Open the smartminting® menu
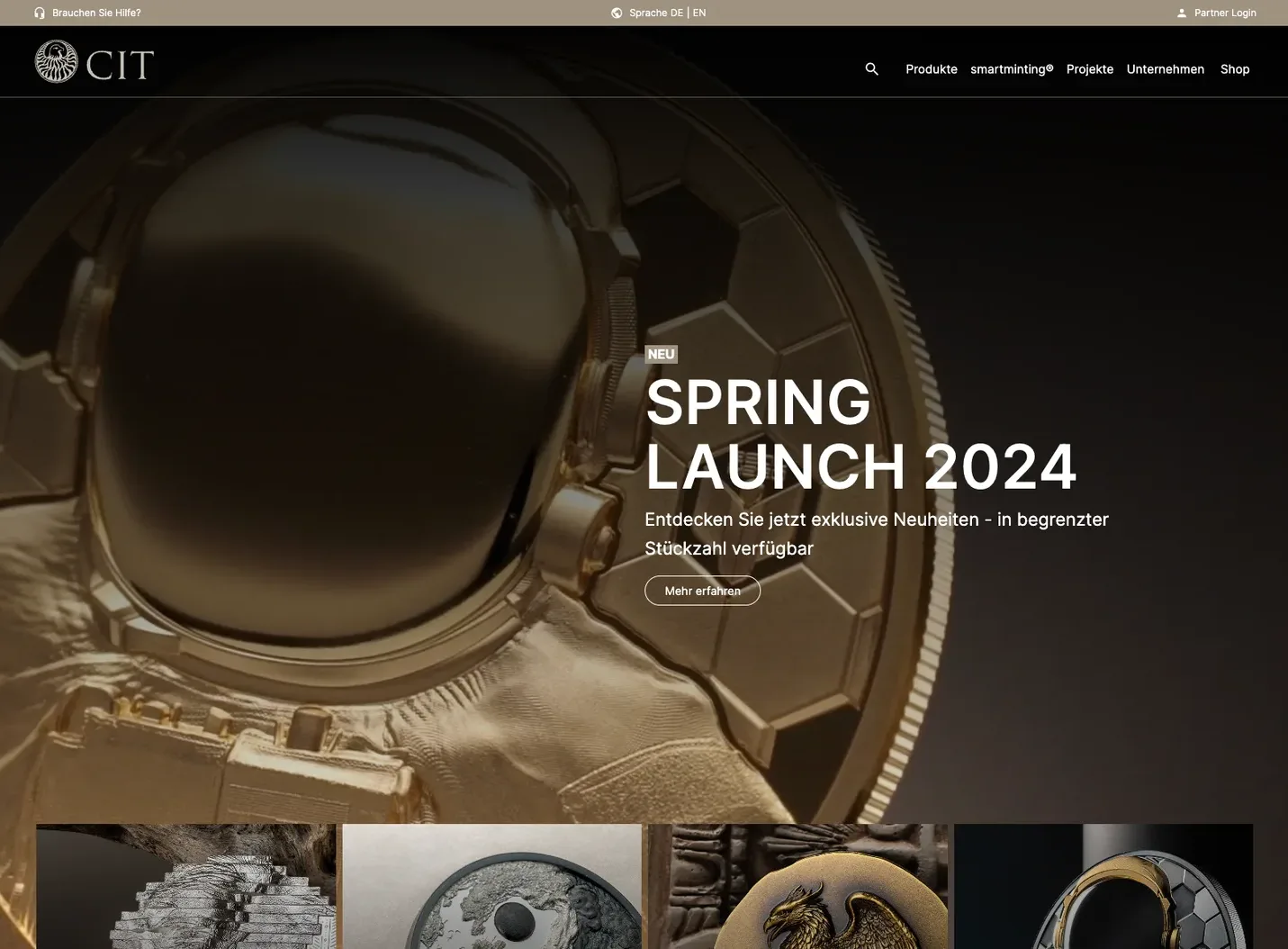1288x949 pixels. pos(1012,69)
